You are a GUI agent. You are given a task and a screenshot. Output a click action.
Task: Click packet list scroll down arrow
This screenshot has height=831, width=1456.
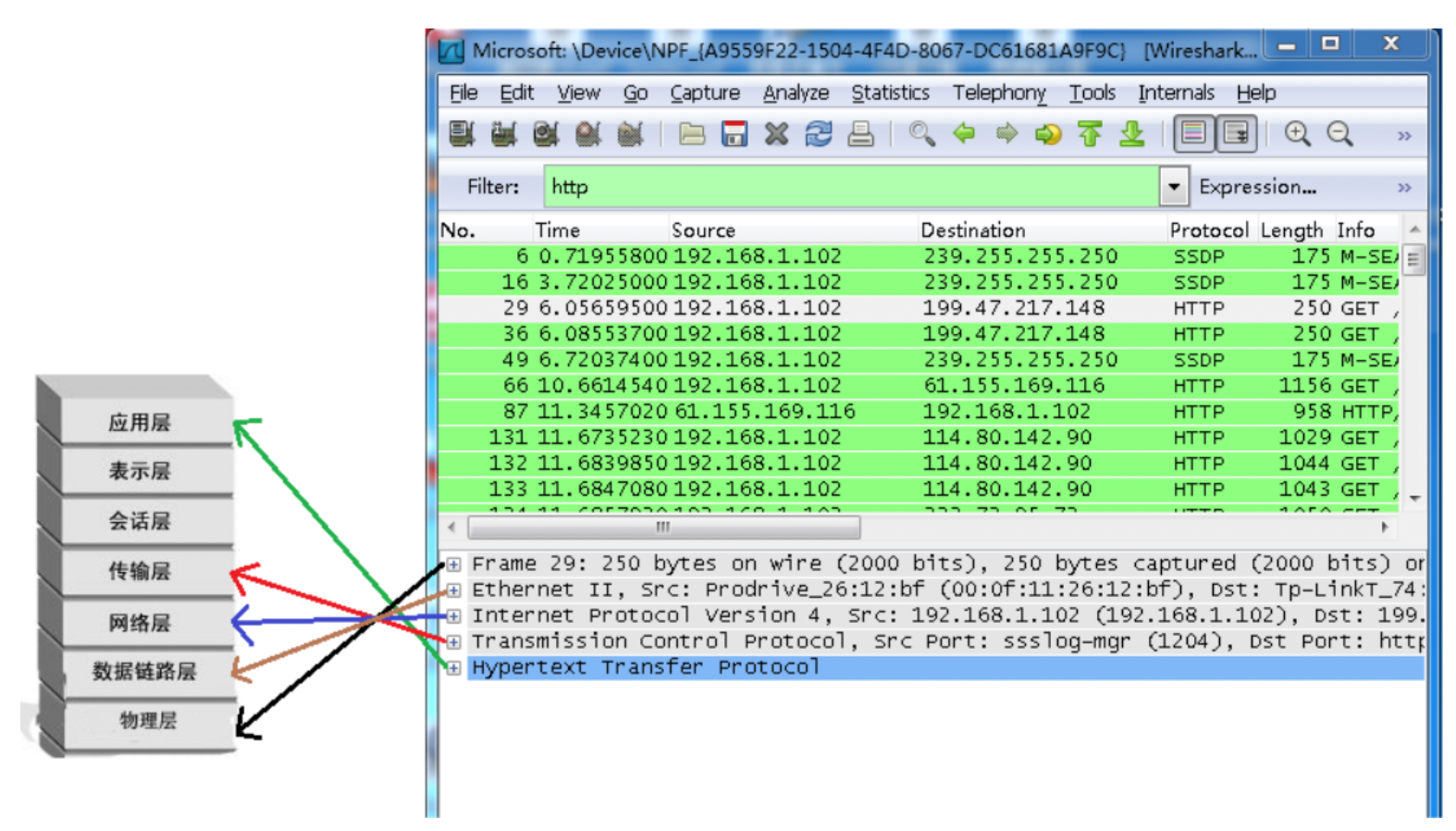pyautogui.click(x=1413, y=499)
